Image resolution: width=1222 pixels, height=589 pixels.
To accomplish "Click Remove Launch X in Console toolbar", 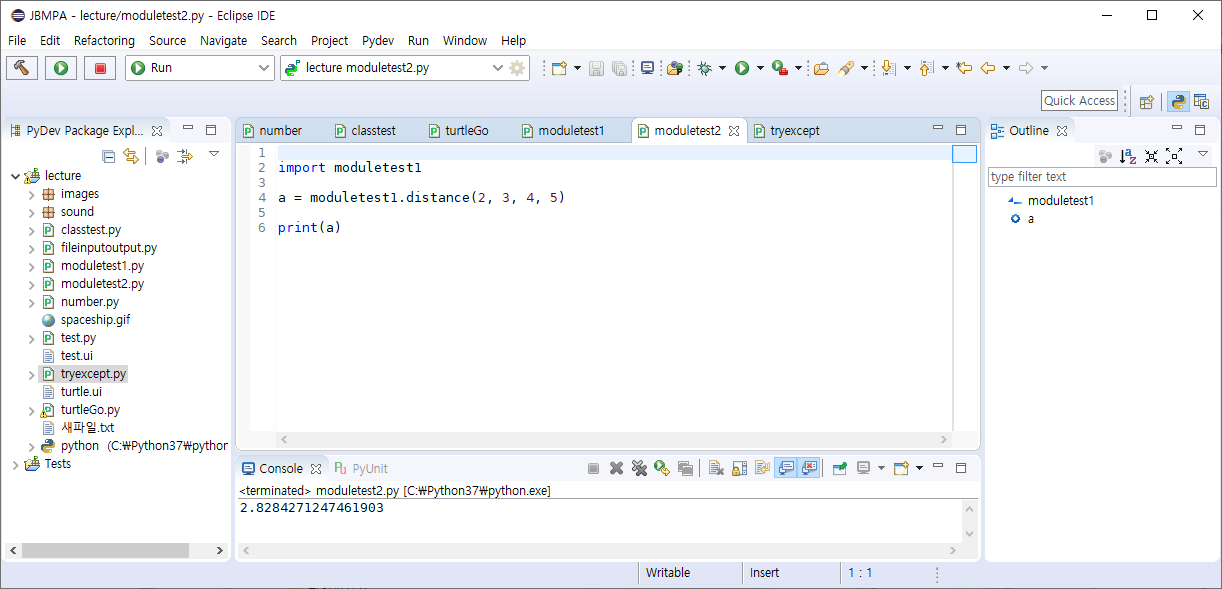I will click(x=617, y=468).
